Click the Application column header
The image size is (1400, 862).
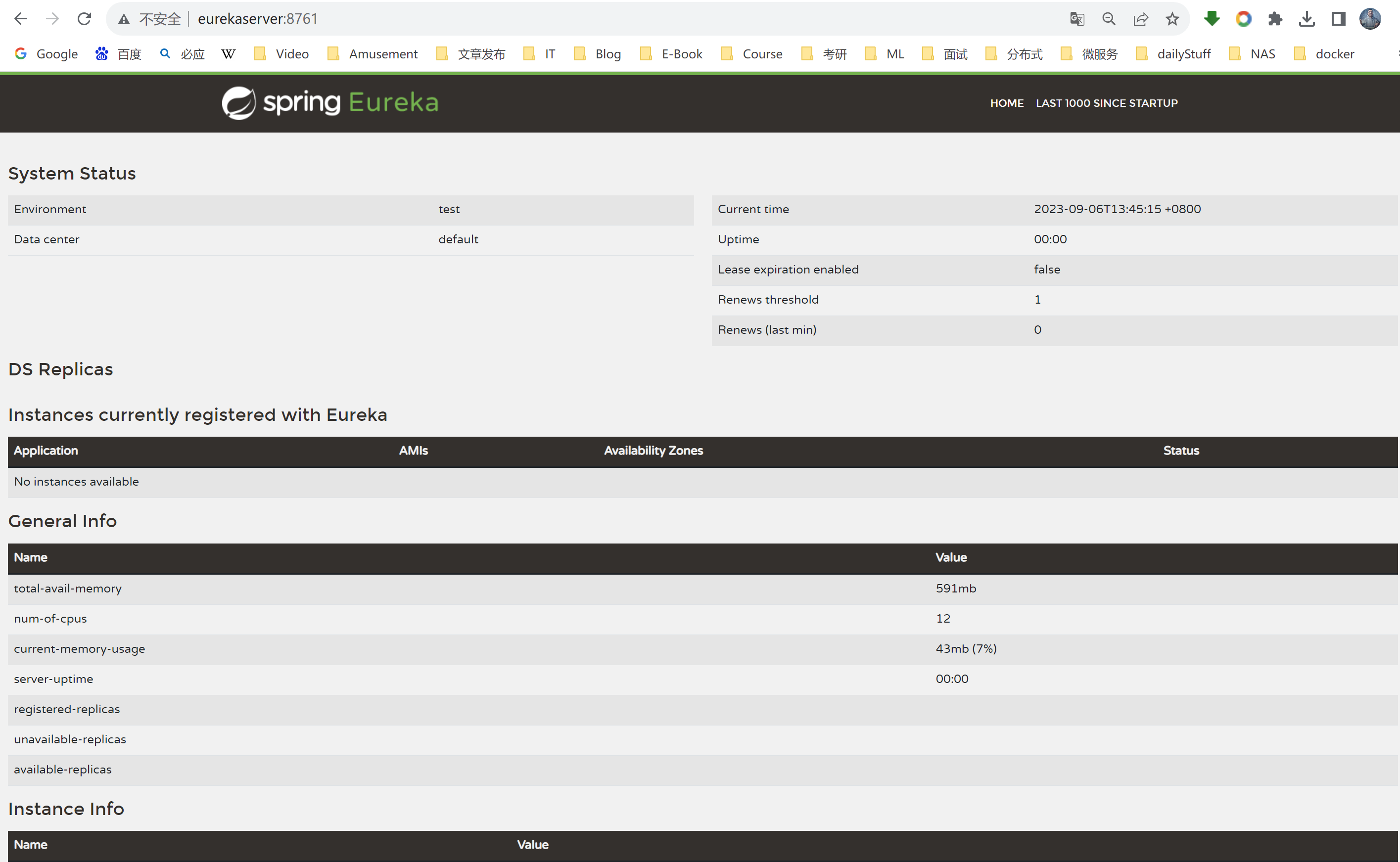tap(46, 451)
